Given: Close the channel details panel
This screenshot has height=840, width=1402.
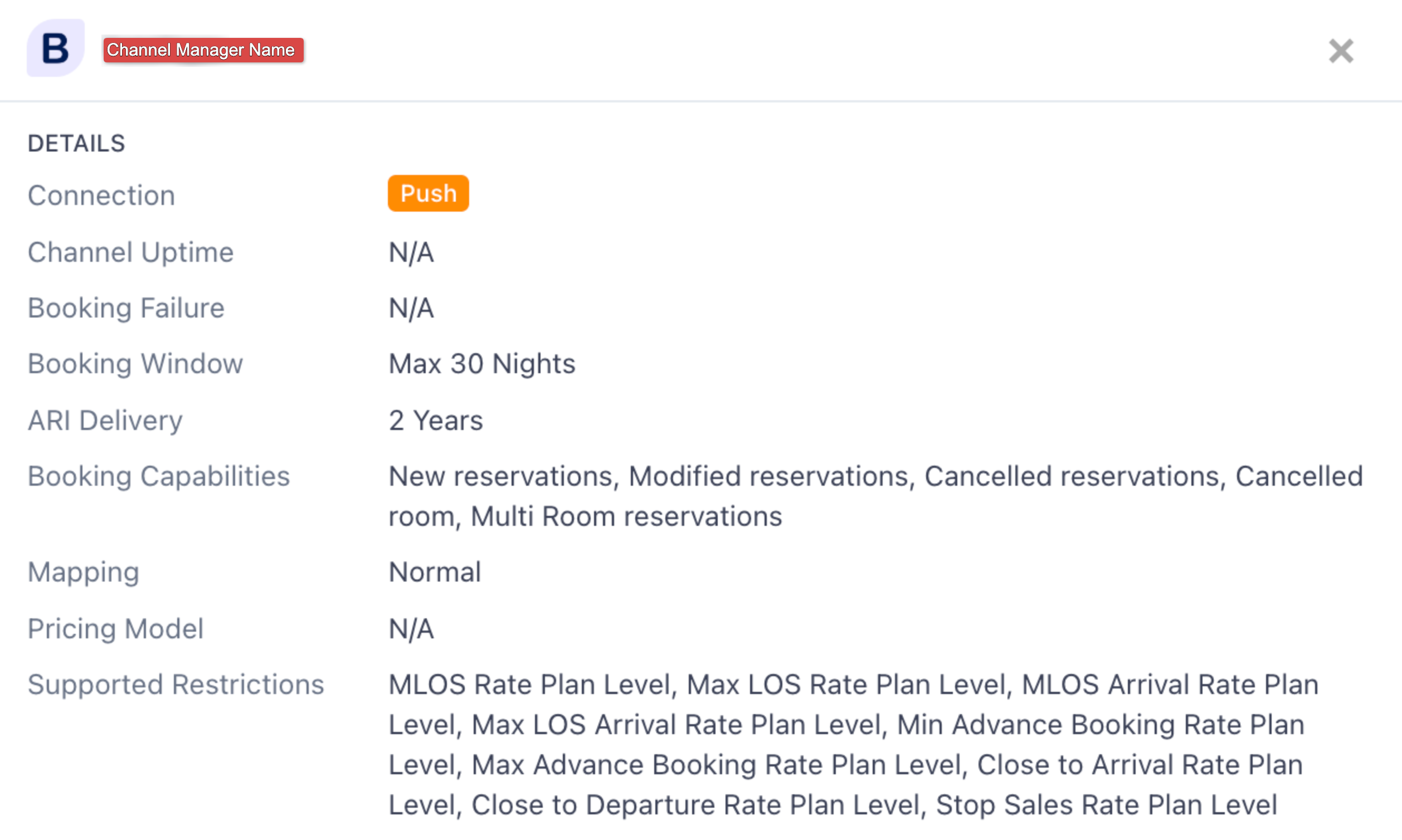Looking at the screenshot, I should pos(1340,51).
